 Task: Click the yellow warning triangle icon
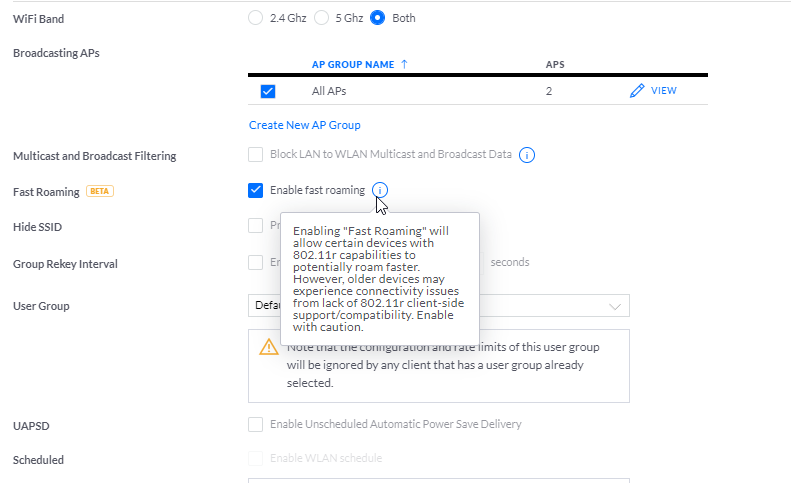269,347
